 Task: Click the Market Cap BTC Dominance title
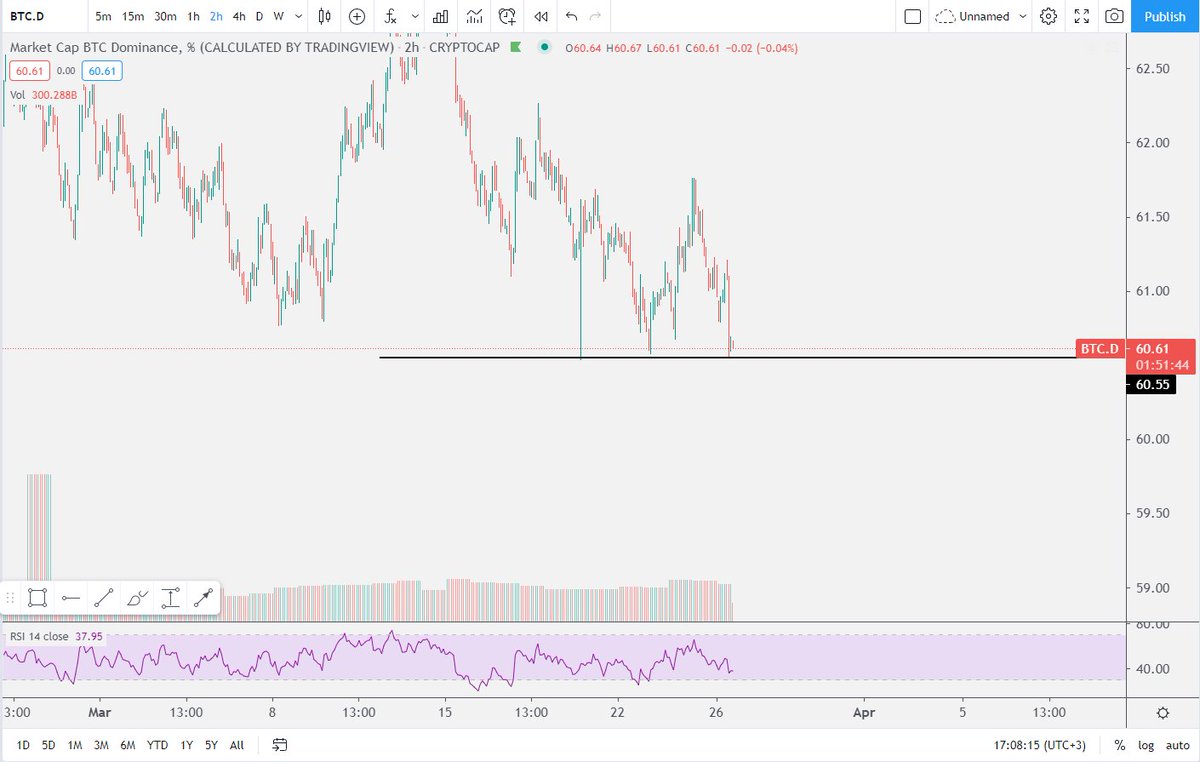254,47
